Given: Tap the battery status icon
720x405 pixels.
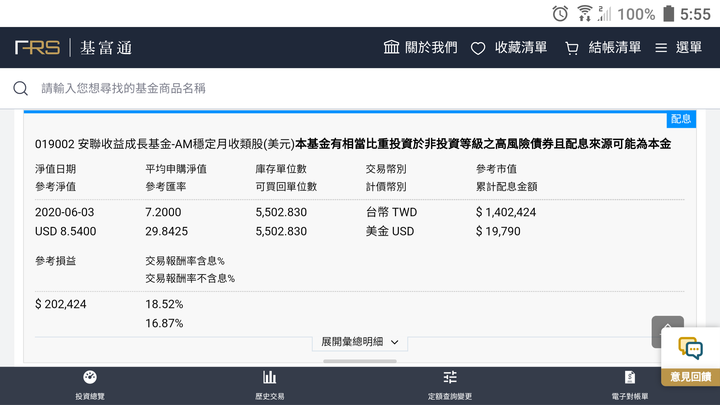Looking at the screenshot, I should (x=669, y=14).
